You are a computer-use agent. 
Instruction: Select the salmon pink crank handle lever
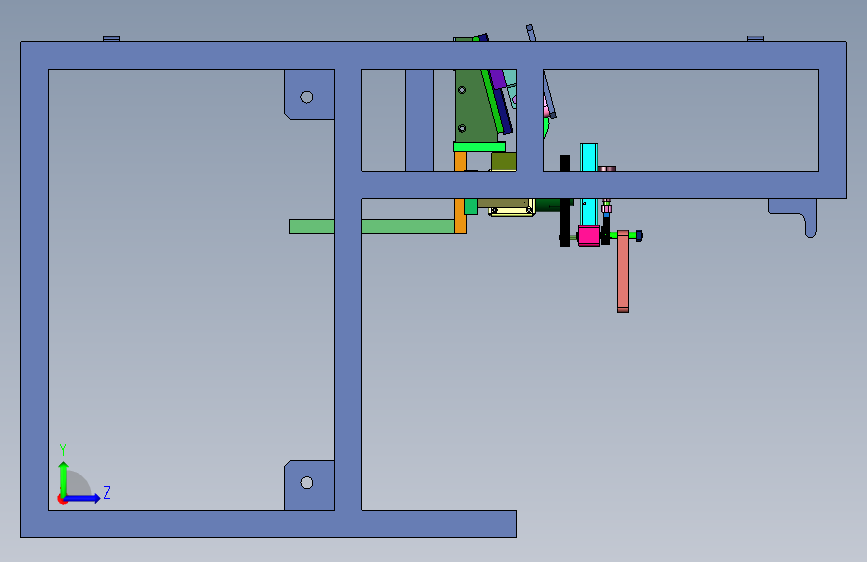click(623, 272)
